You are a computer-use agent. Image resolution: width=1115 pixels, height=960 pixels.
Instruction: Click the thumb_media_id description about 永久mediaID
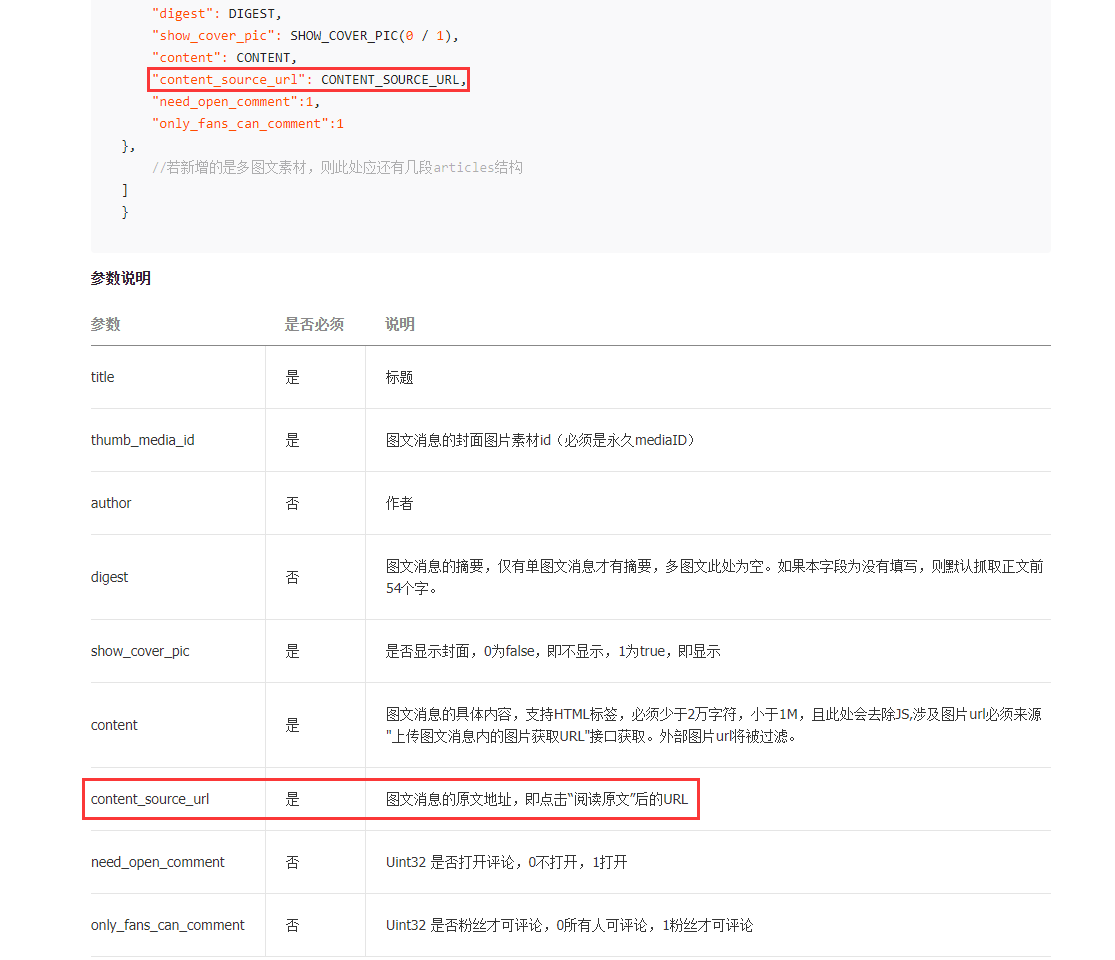pos(540,440)
